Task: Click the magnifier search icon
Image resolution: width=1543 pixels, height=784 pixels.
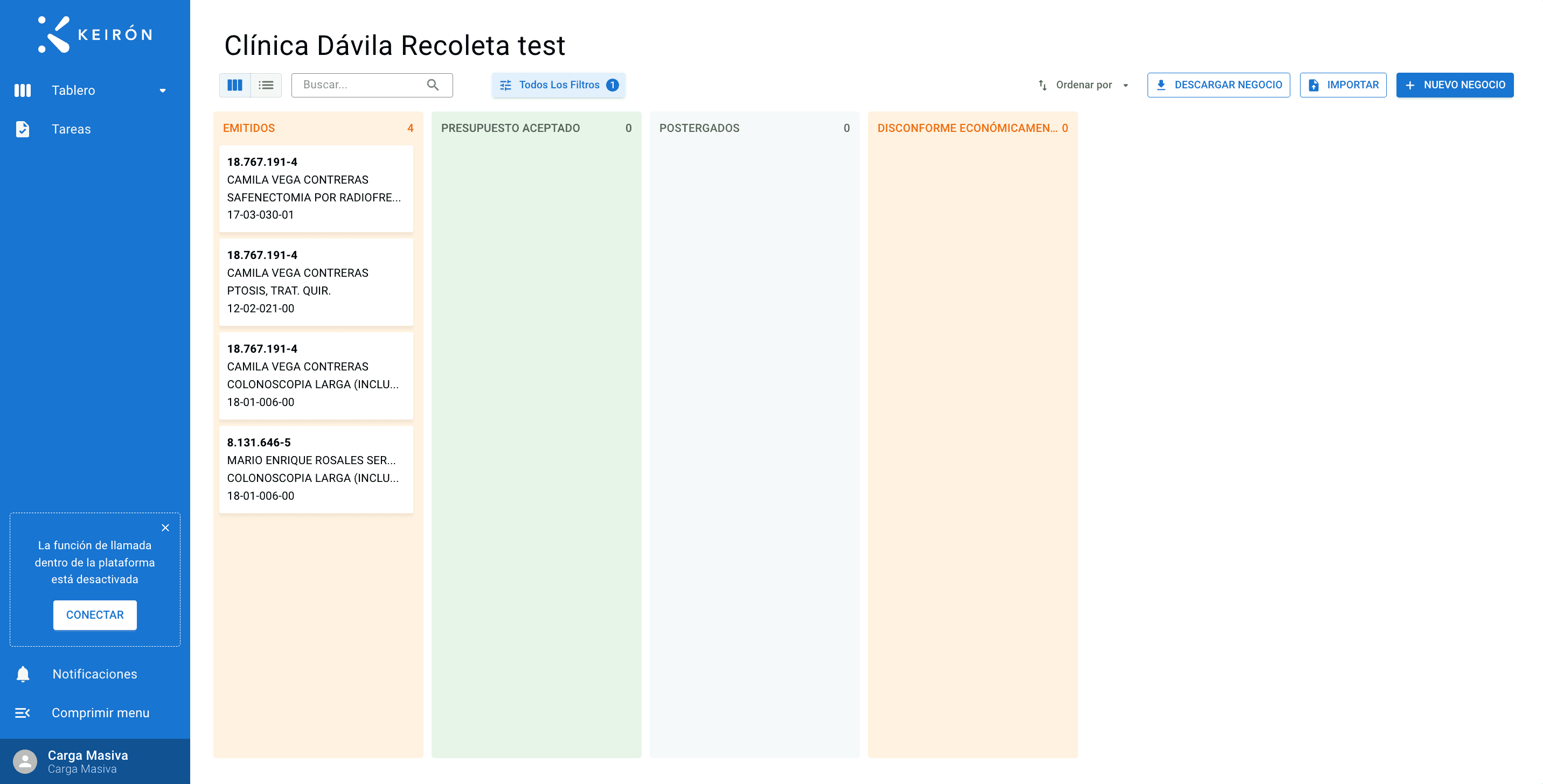Action: (x=433, y=85)
